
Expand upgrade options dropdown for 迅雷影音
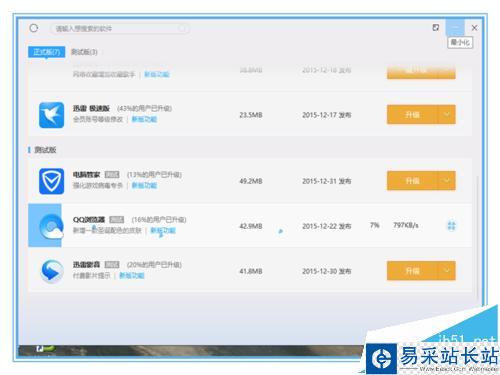[447, 271]
